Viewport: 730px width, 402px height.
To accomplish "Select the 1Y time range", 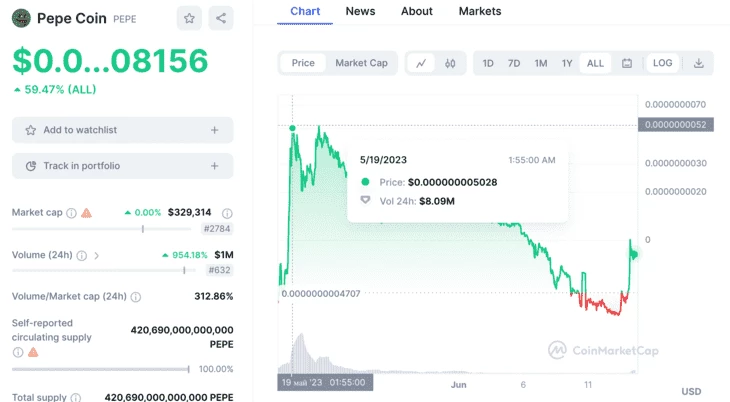I will (567, 63).
